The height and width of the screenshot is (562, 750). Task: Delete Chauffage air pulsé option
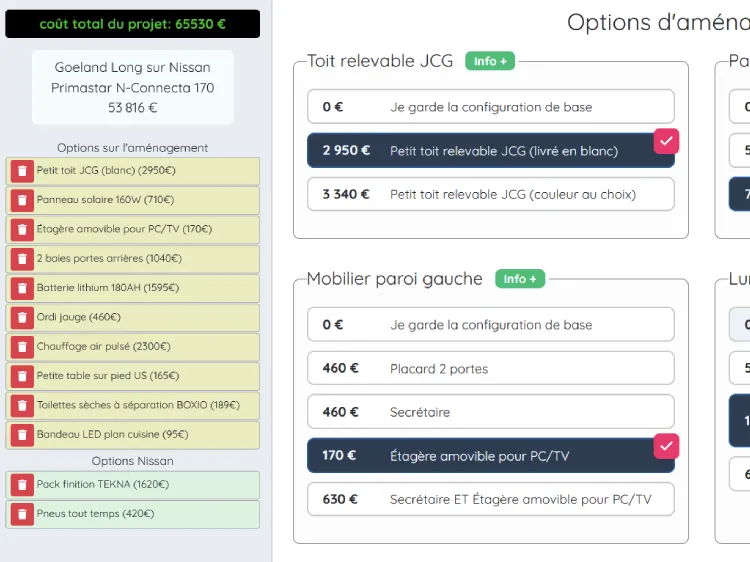(x=22, y=347)
